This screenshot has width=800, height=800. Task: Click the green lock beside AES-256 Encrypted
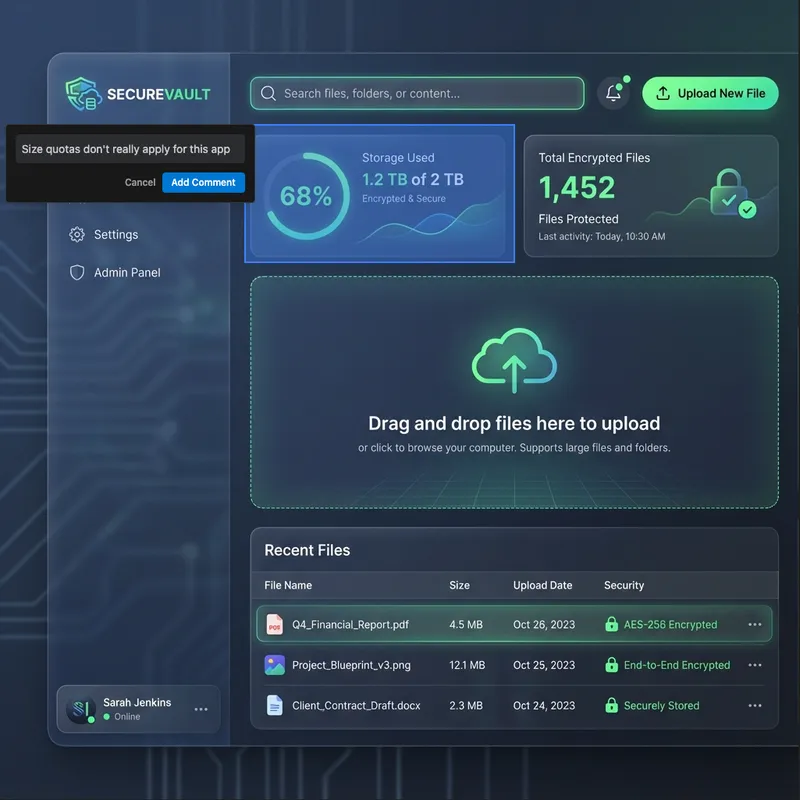point(611,625)
